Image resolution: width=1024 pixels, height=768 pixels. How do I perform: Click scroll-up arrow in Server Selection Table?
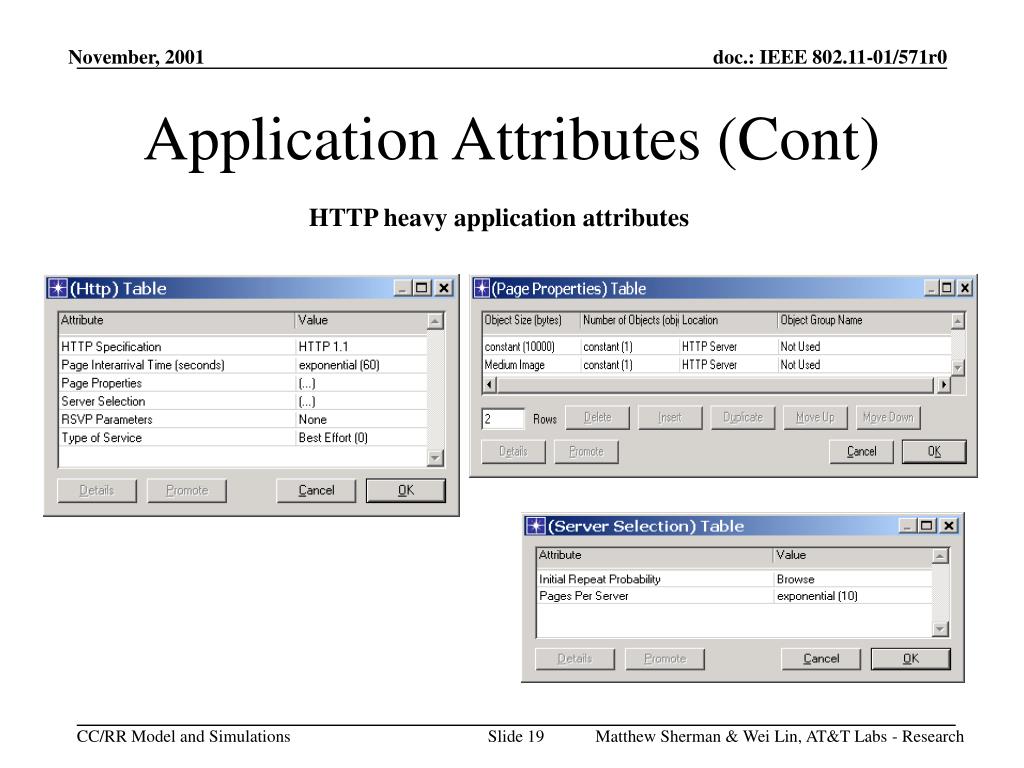(940, 556)
